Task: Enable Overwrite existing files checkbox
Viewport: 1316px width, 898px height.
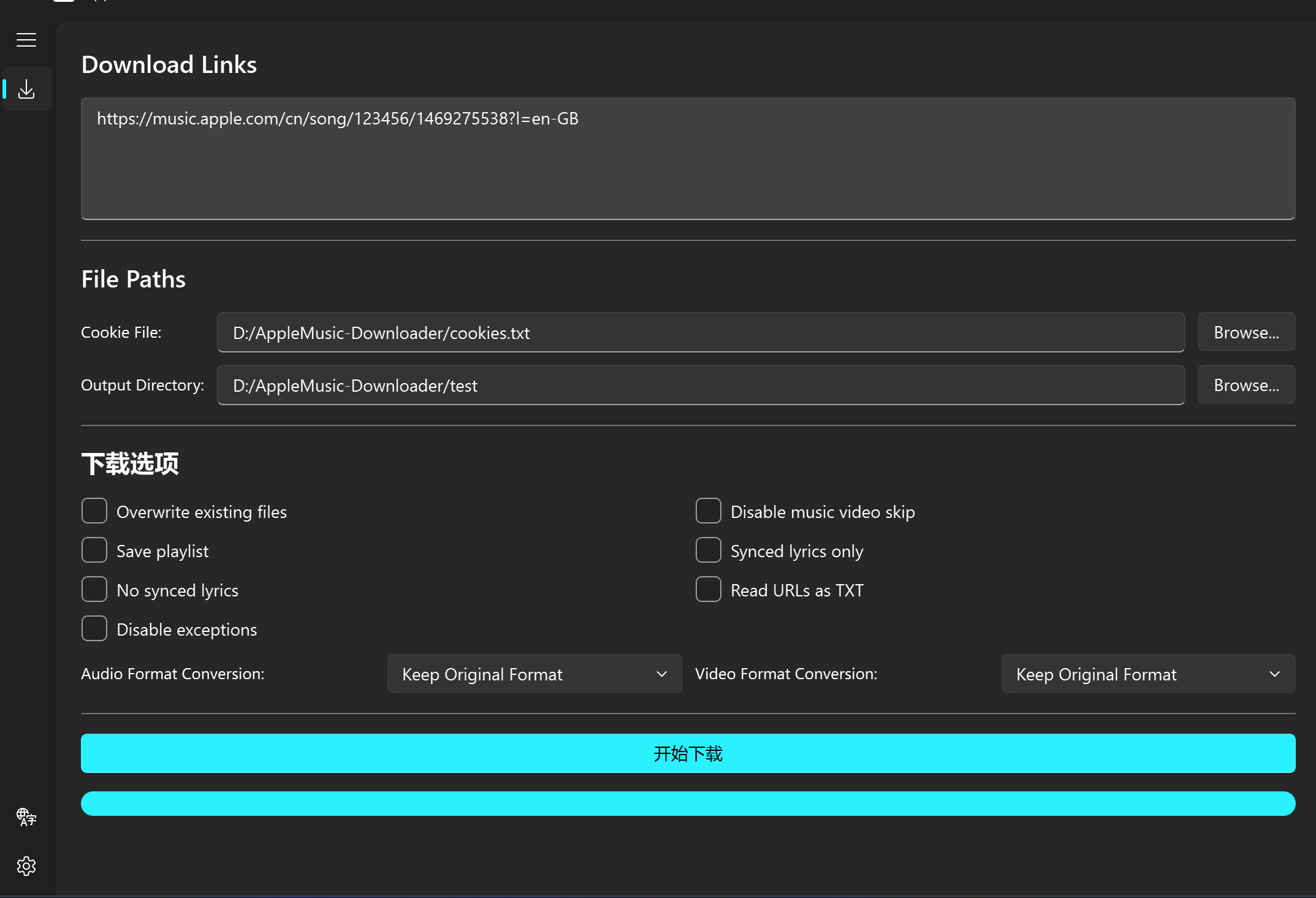Action: pos(94,511)
